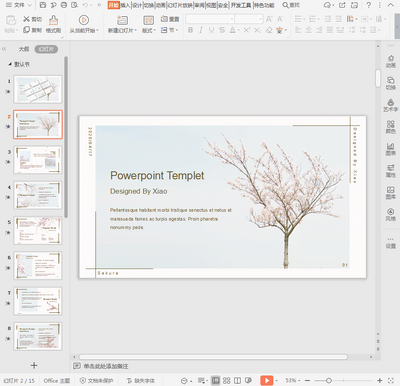Open the Home (开始) ribbon tab

click(x=113, y=5)
